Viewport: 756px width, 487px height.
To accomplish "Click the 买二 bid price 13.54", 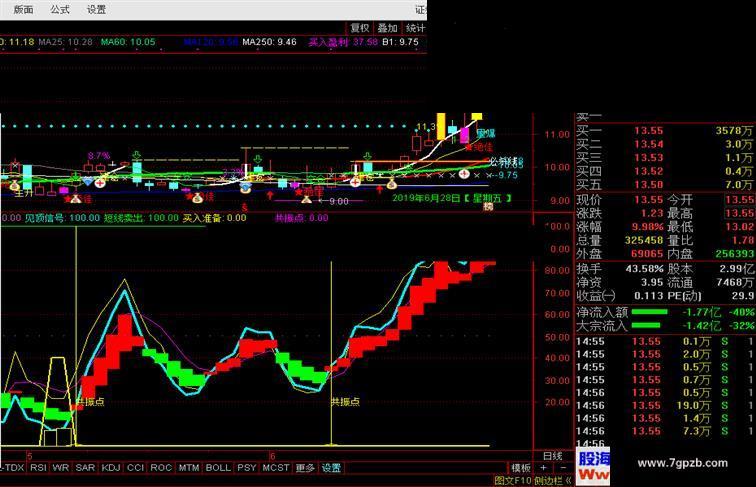I will (x=648, y=144).
